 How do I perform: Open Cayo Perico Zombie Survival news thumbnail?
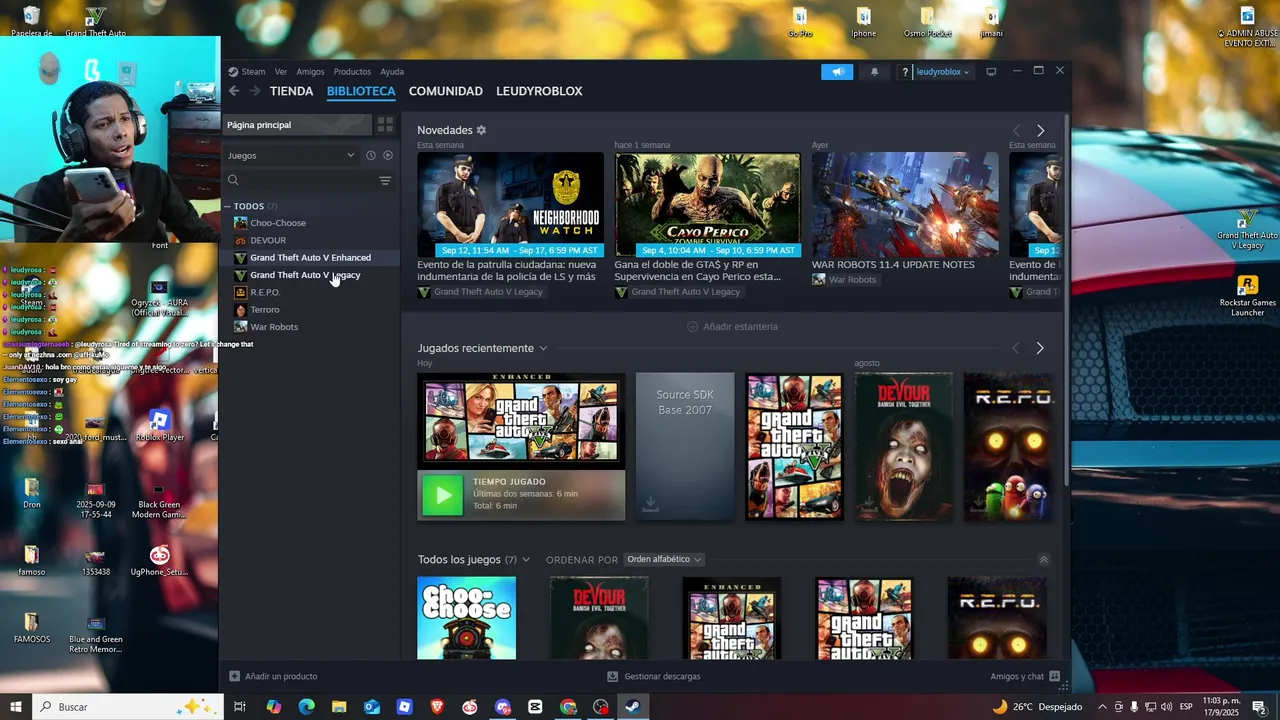click(708, 204)
